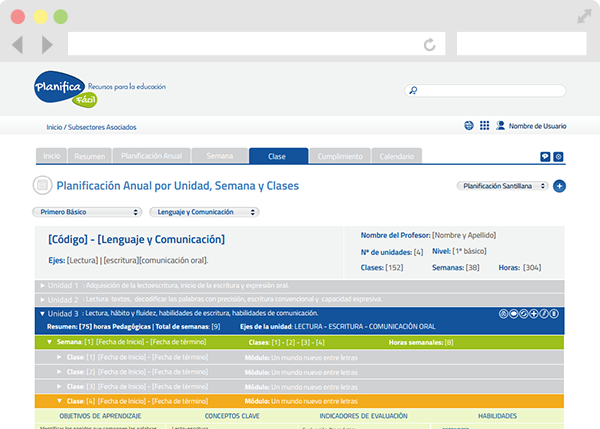Open the comments speech bubble icon

[545, 157]
